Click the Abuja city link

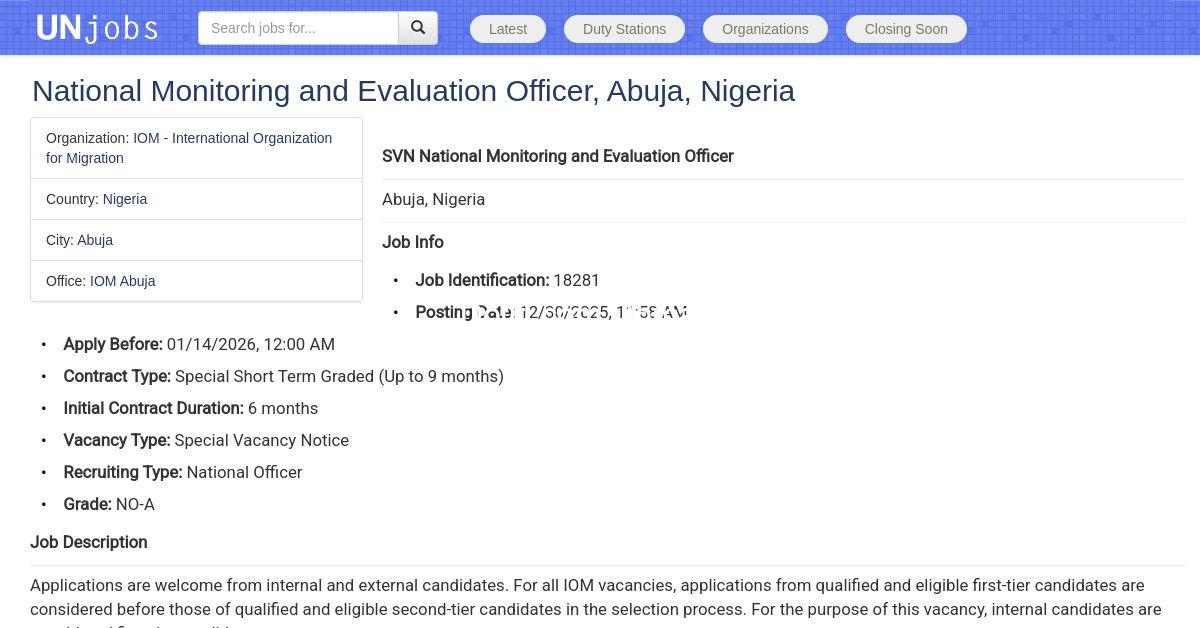pyautogui.click(x=95, y=240)
